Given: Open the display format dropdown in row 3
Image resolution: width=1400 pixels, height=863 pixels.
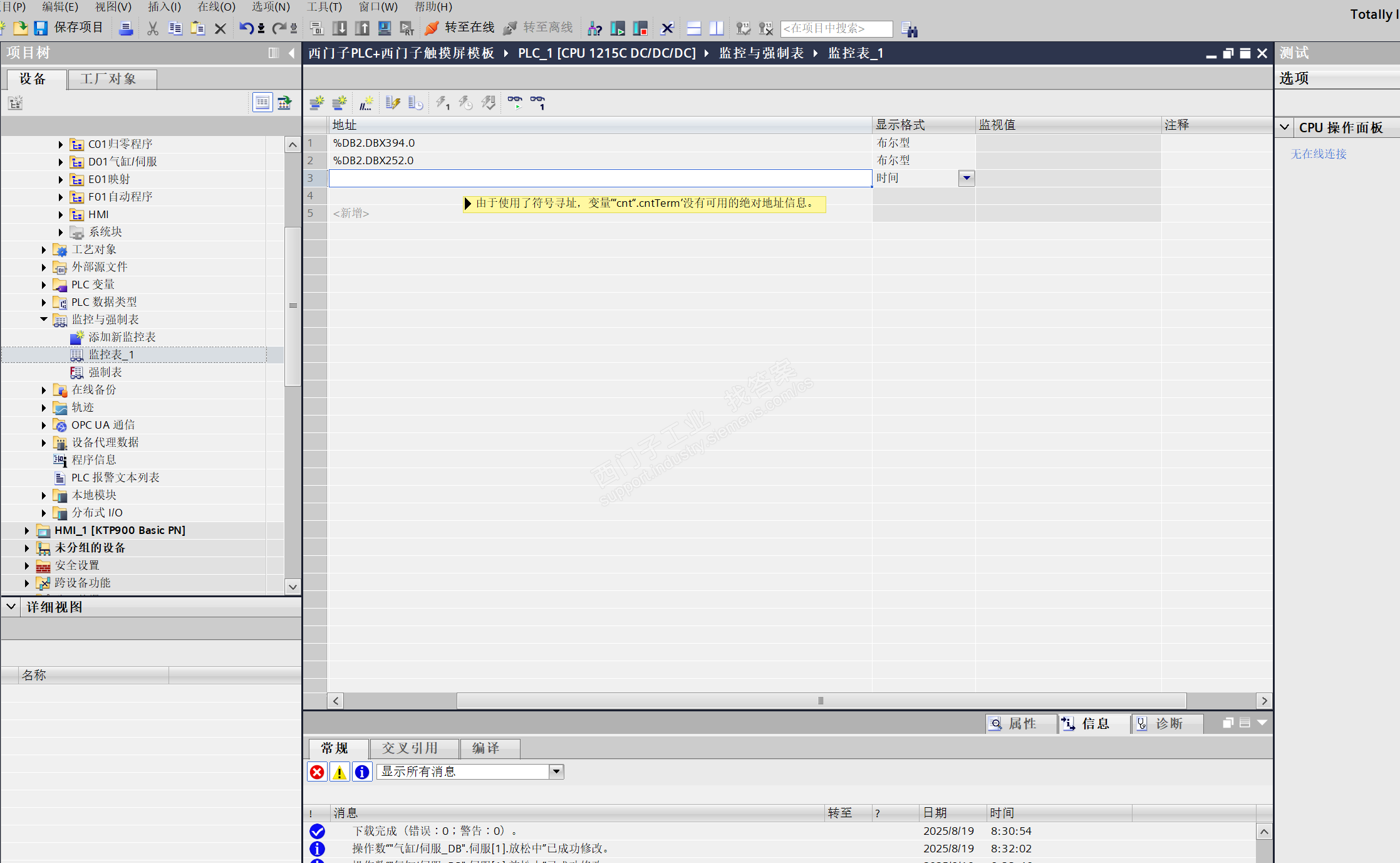Looking at the screenshot, I should click(x=967, y=178).
